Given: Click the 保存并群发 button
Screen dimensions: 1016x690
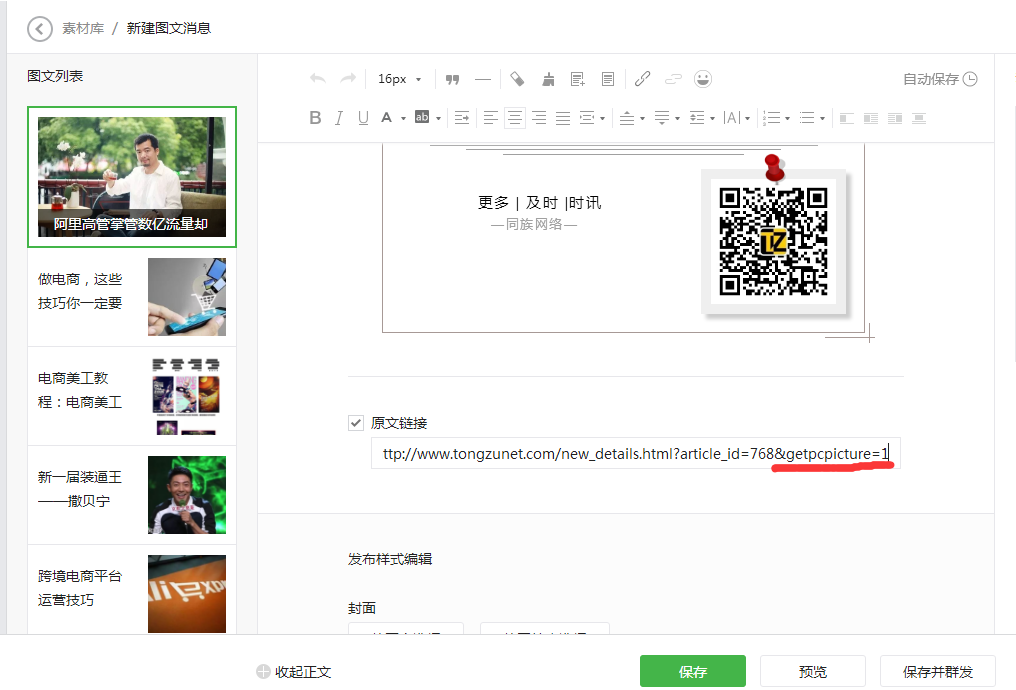Looking at the screenshot, I should pos(938,671).
